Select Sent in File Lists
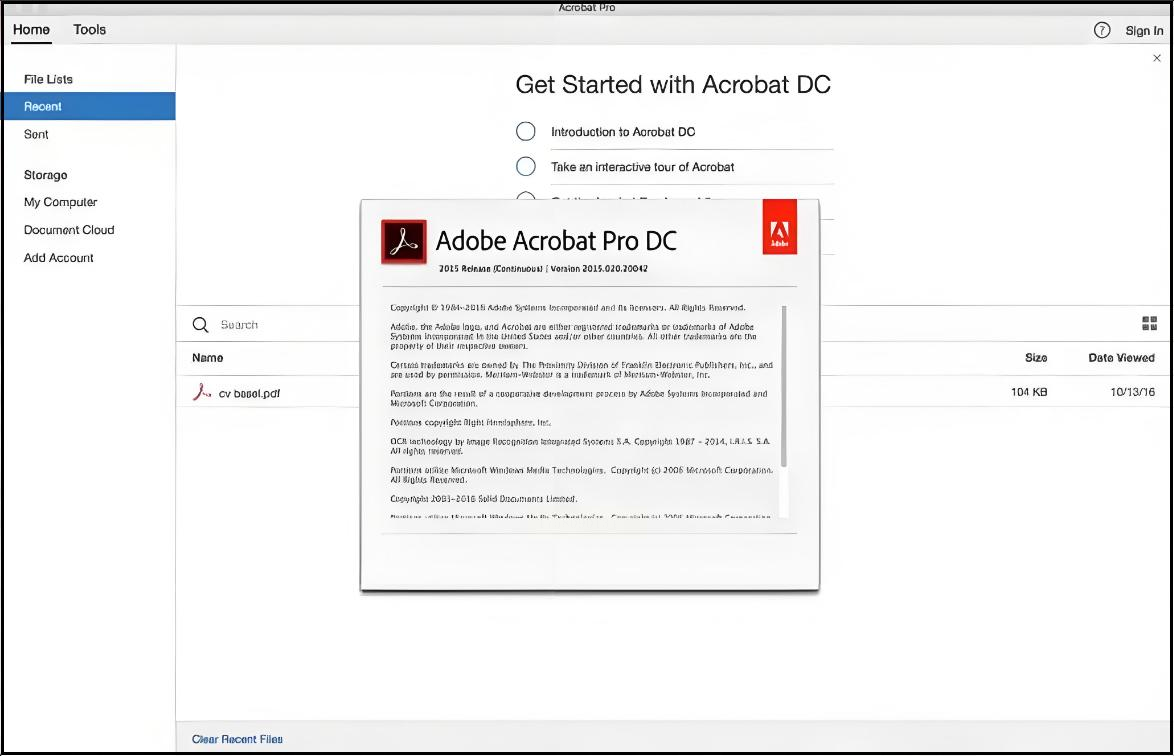This screenshot has height=756, width=1174. coord(36,135)
